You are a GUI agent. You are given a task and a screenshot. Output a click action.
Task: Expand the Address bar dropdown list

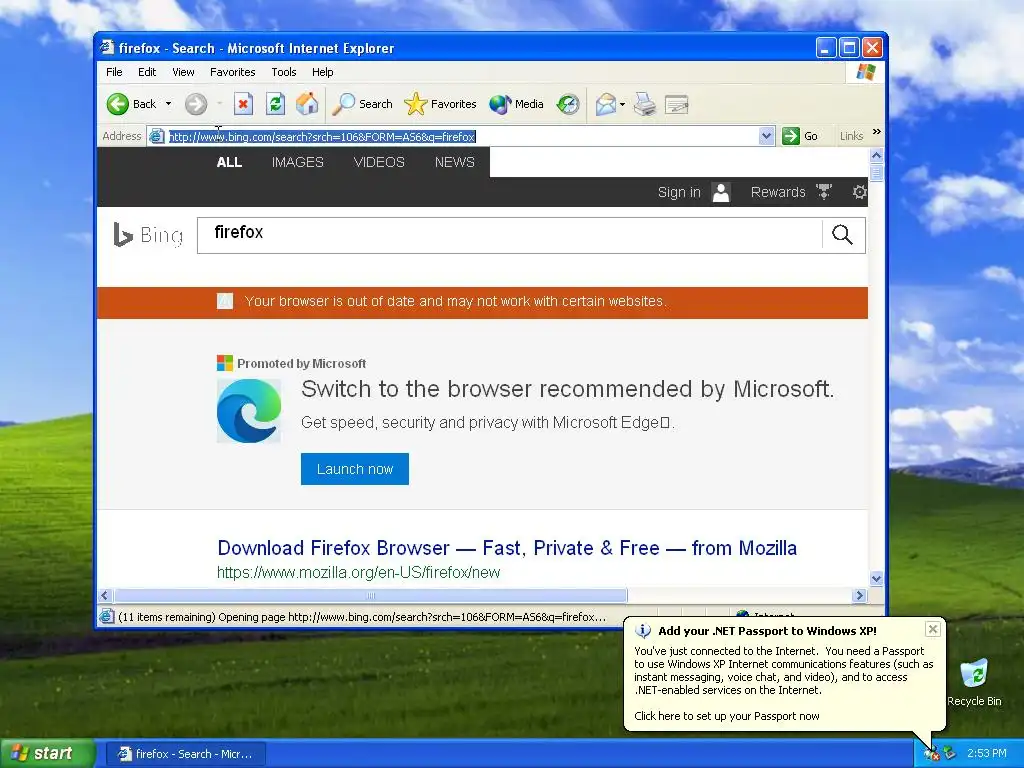[767, 136]
